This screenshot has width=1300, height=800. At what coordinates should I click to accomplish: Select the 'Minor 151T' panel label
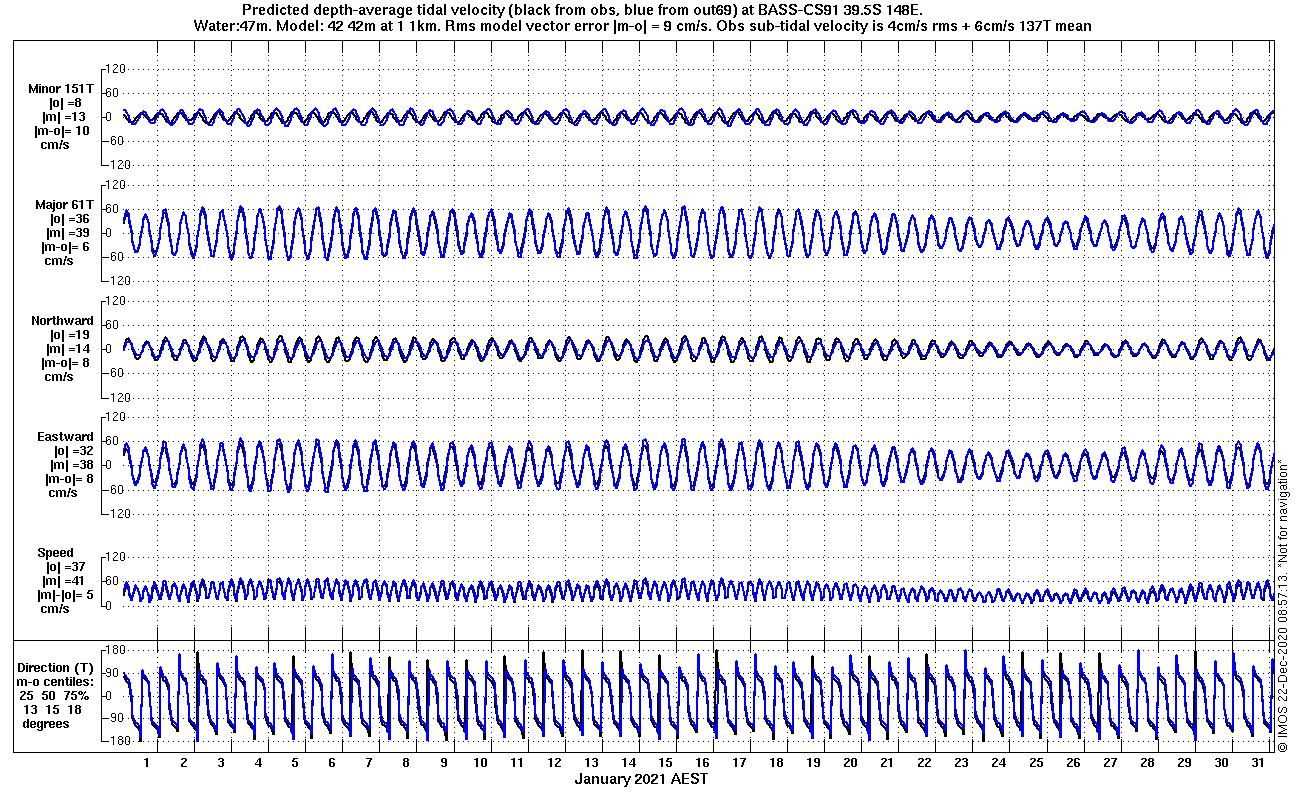61,89
